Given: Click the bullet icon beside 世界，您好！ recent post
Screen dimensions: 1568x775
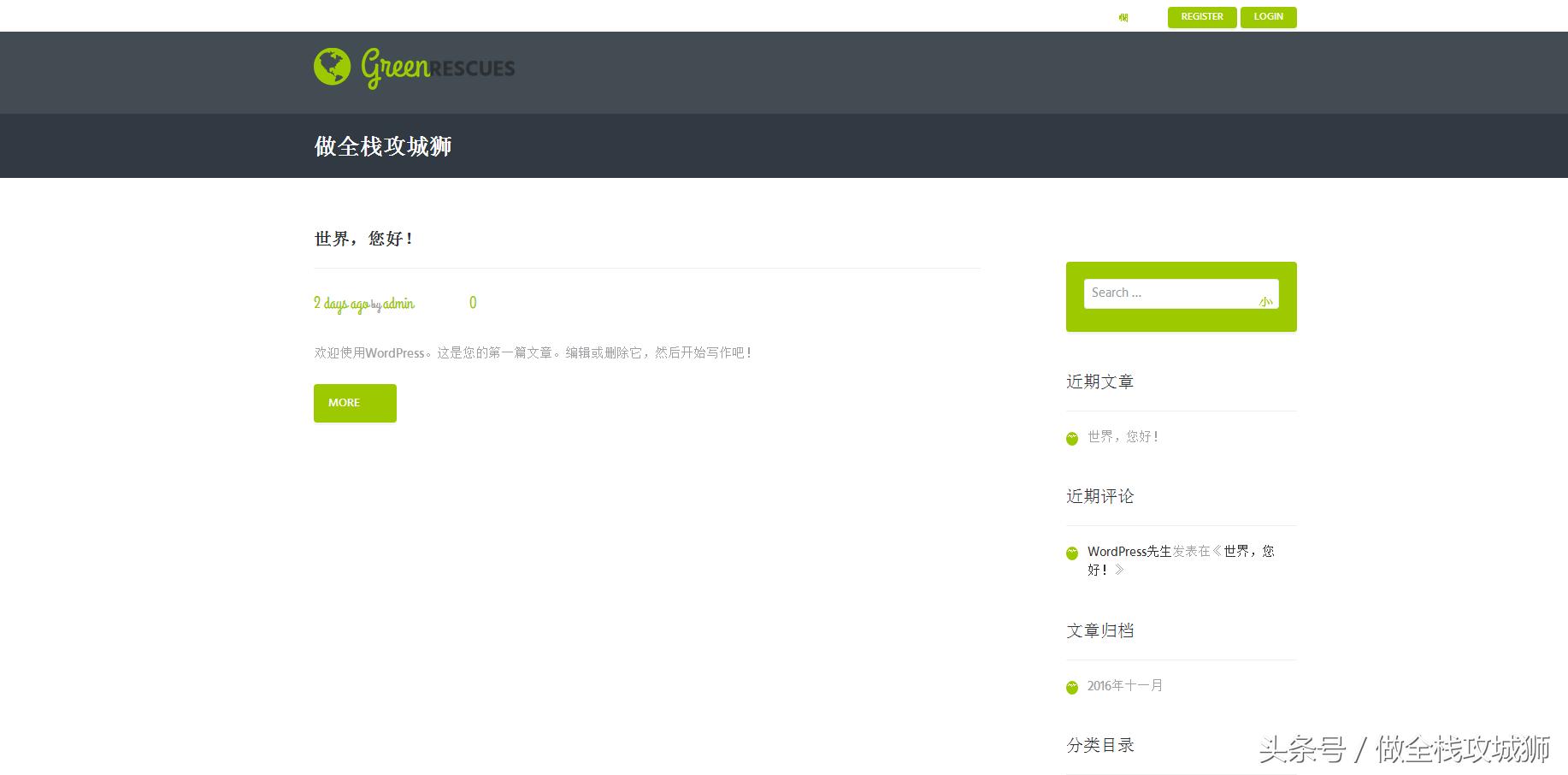Looking at the screenshot, I should (x=1072, y=439).
